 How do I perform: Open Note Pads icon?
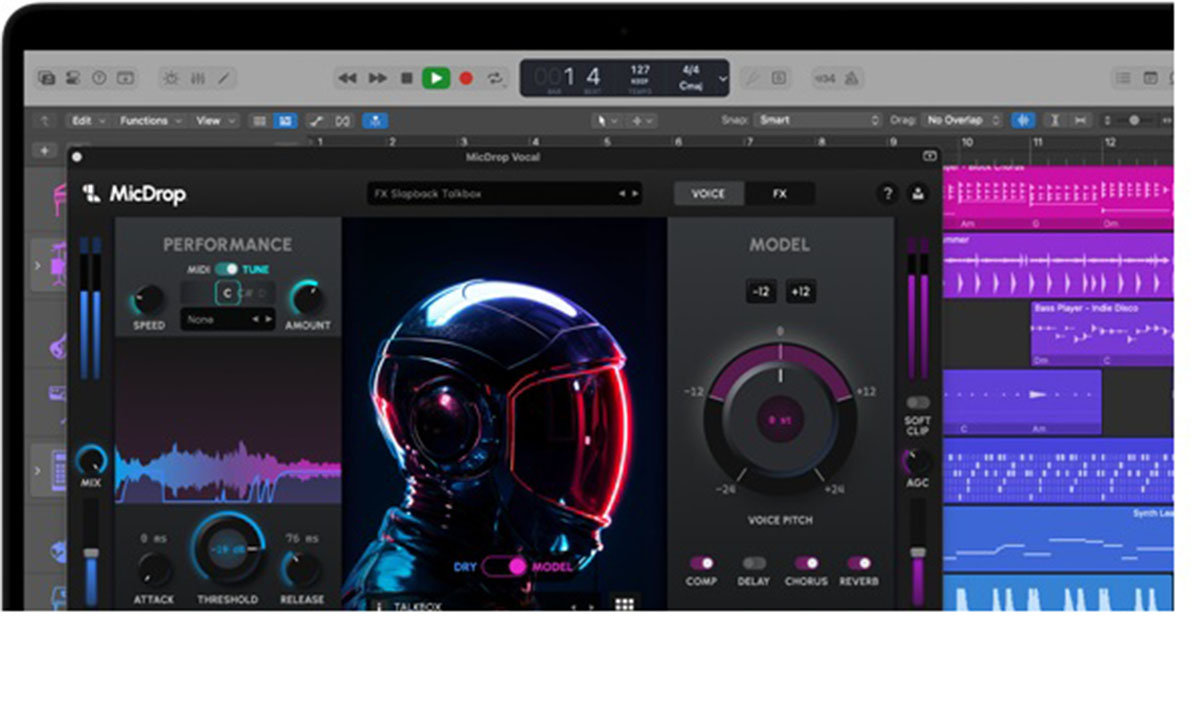pyautogui.click(x=1150, y=78)
